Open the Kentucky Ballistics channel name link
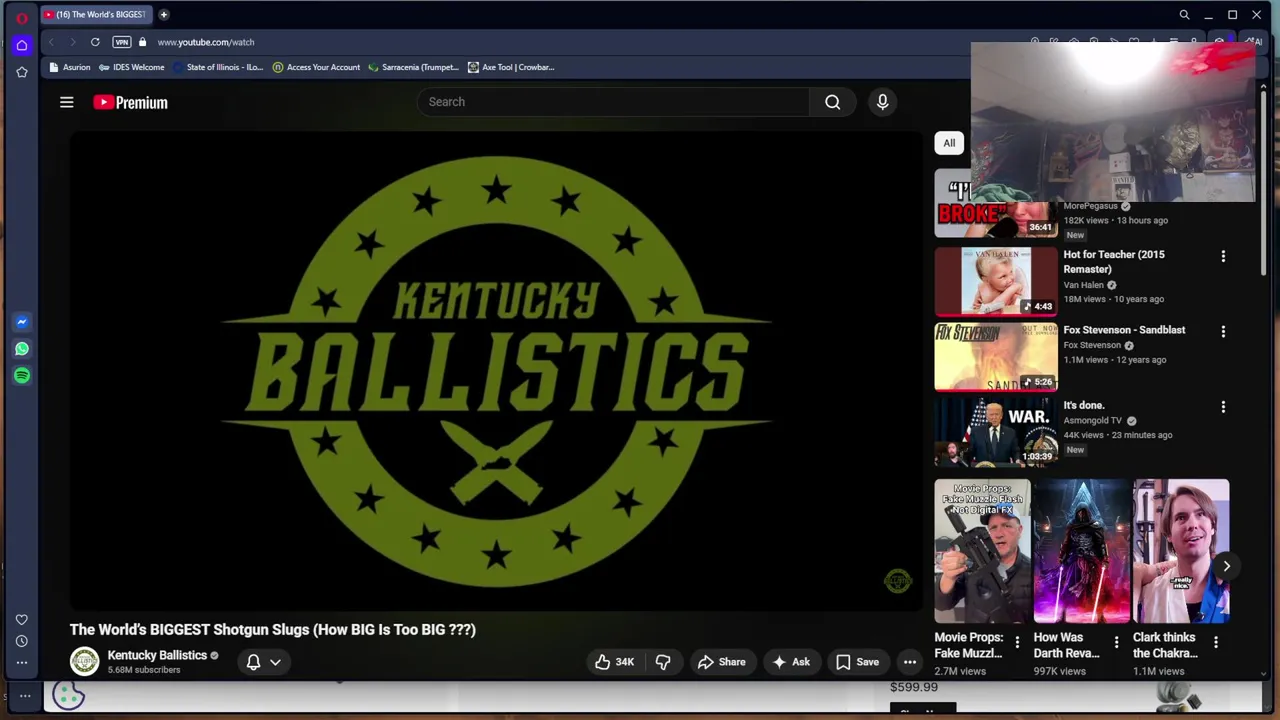The height and width of the screenshot is (720, 1280). [x=157, y=655]
